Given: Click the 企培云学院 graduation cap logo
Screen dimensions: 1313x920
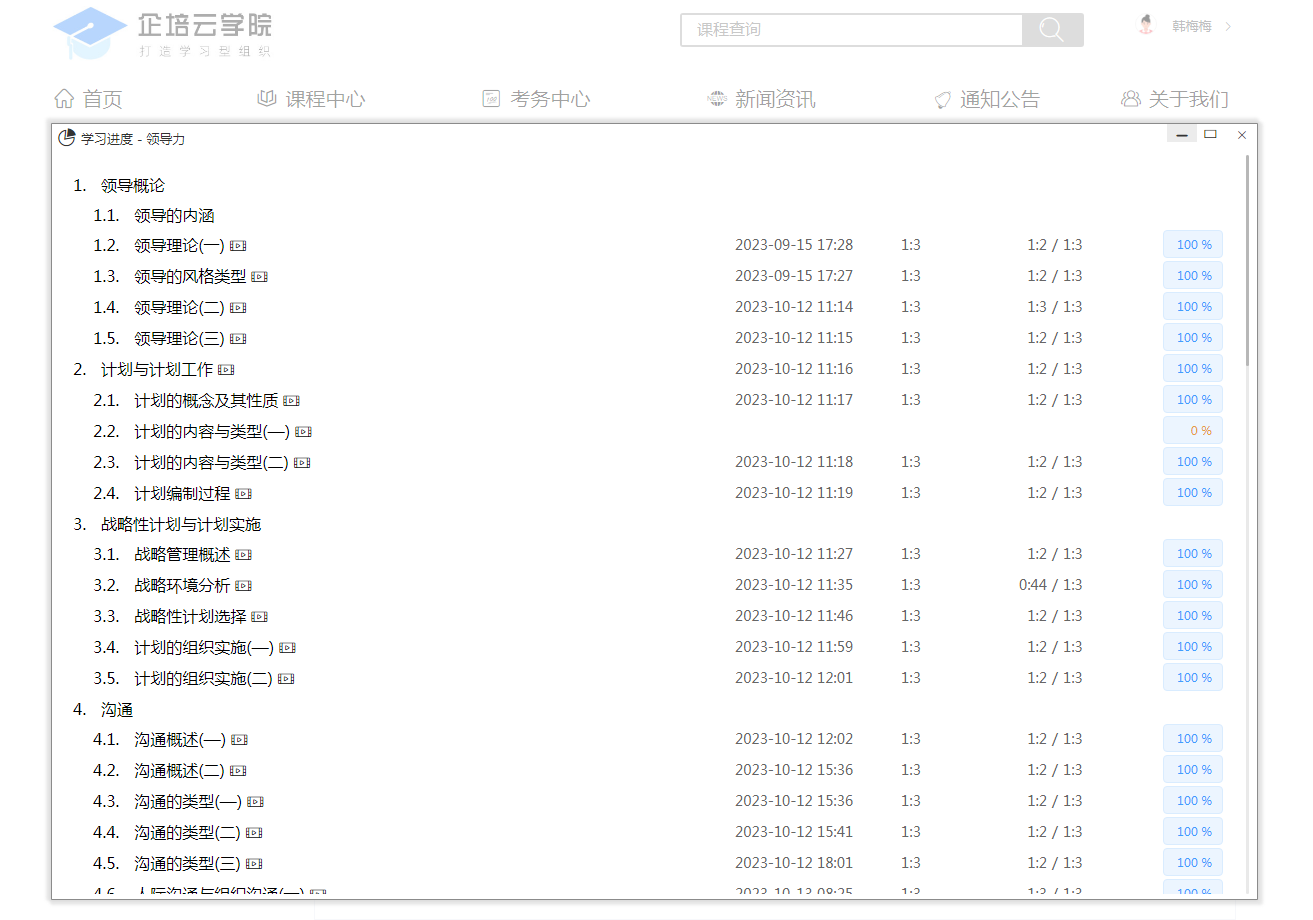Looking at the screenshot, I should 90,33.
